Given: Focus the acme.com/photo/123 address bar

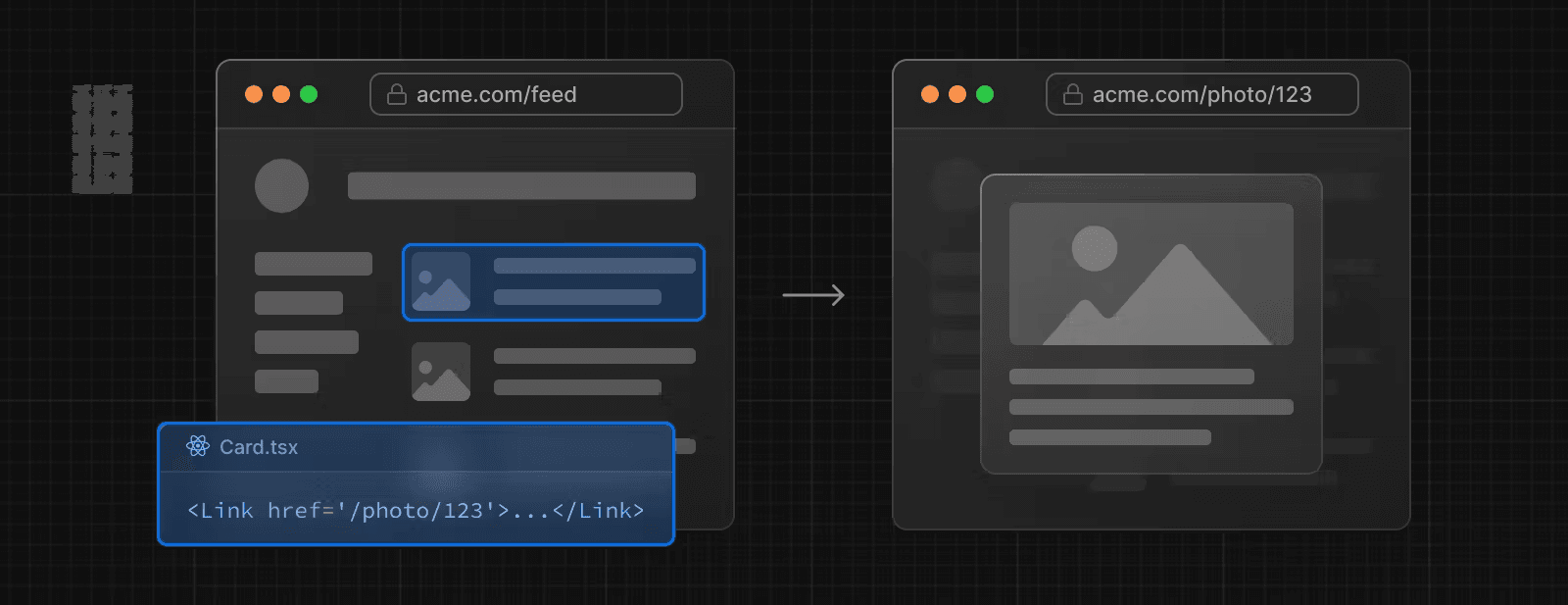Looking at the screenshot, I should point(1201,94).
